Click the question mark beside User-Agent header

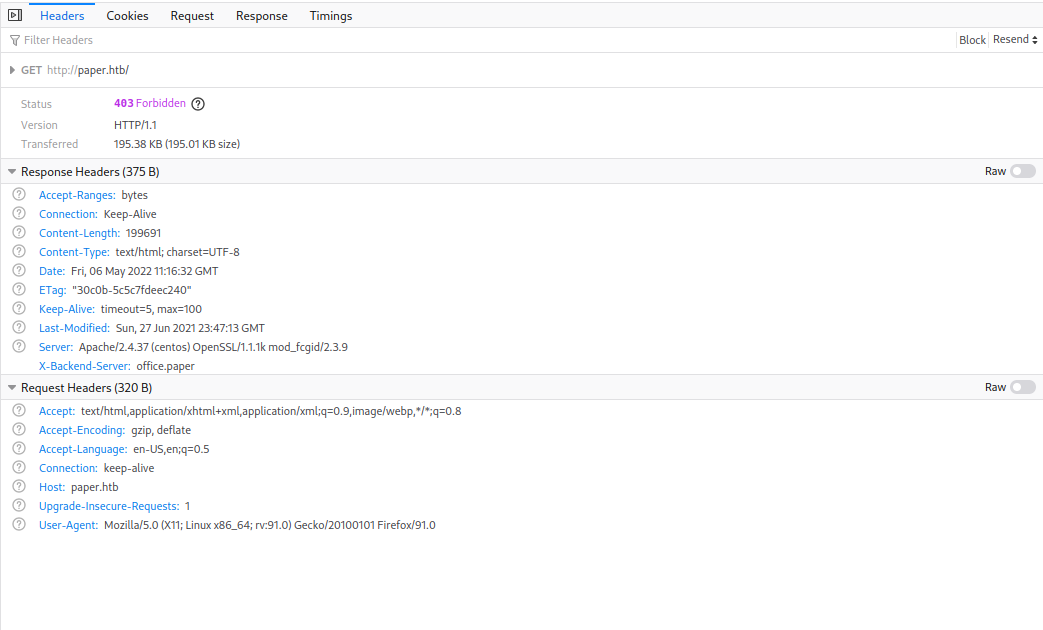tap(18, 524)
